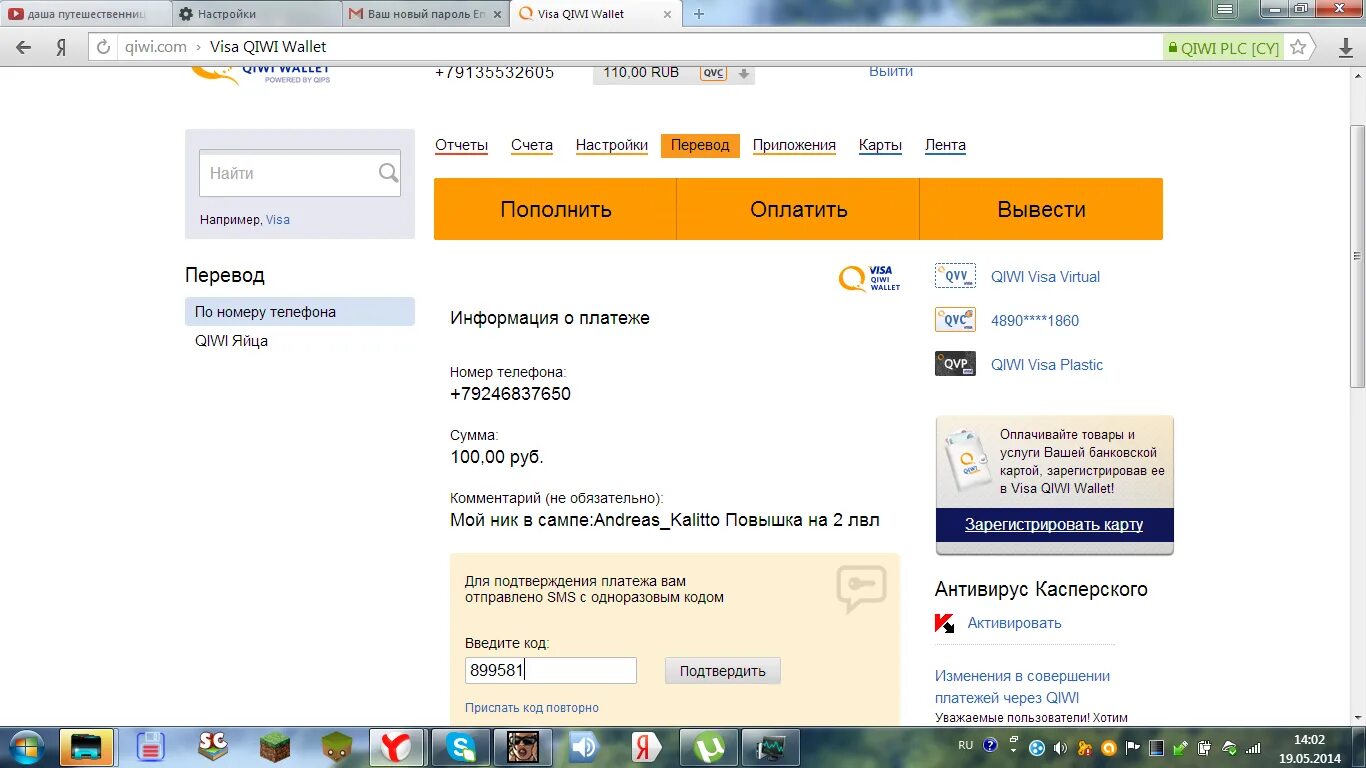1366x768 pixels.
Task: Click the Kaspersky antivirus logo icon
Action: [x=944, y=623]
